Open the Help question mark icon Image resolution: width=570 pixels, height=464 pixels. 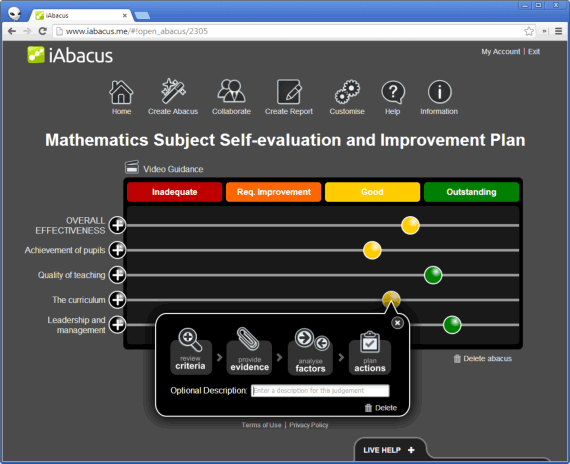pos(393,92)
